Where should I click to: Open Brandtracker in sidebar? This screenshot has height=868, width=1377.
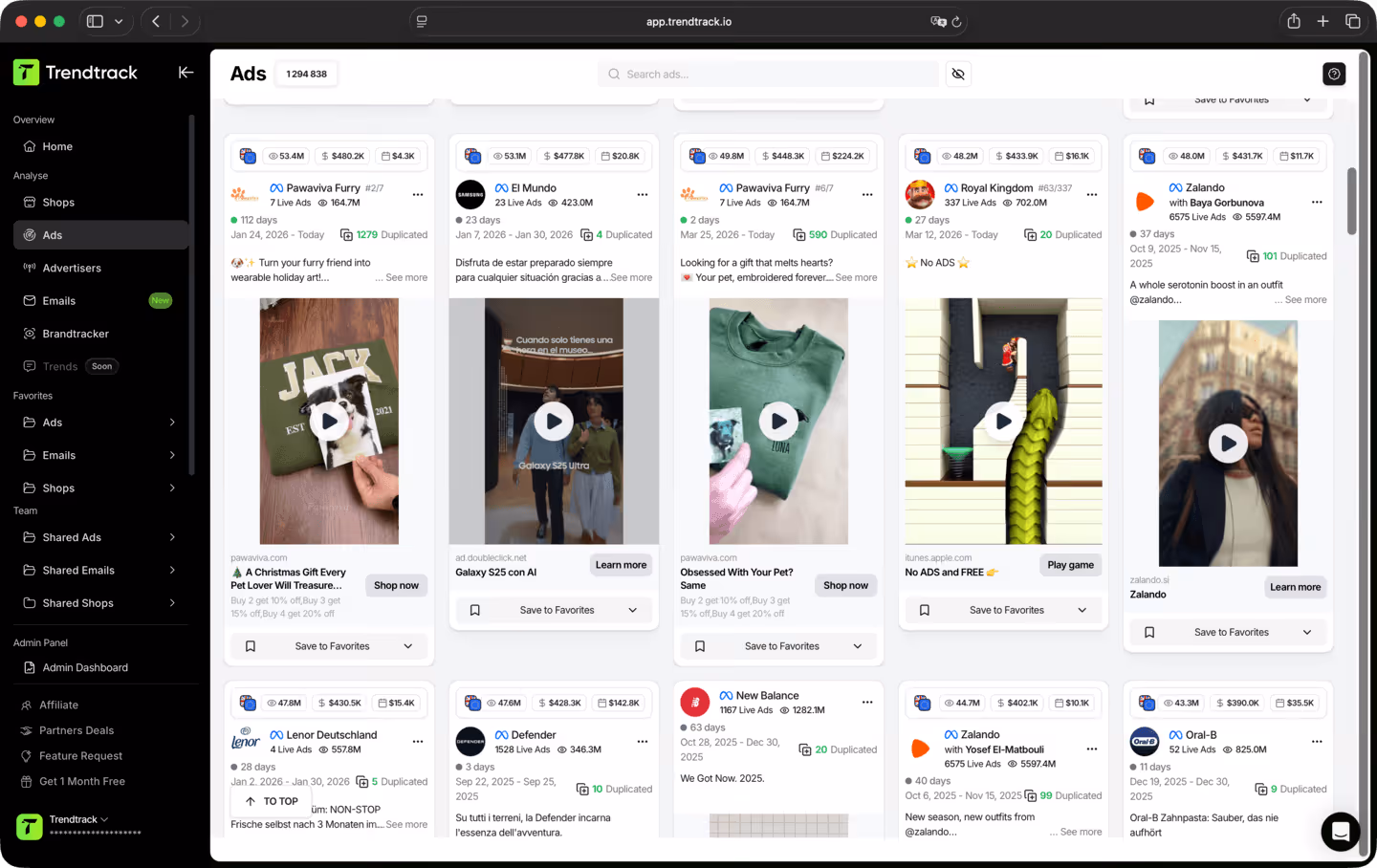point(100,334)
